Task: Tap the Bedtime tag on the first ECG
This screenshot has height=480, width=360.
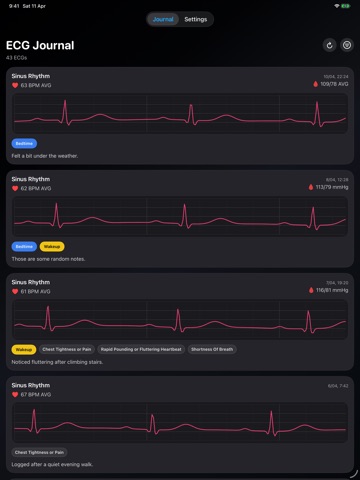Action: point(24,143)
